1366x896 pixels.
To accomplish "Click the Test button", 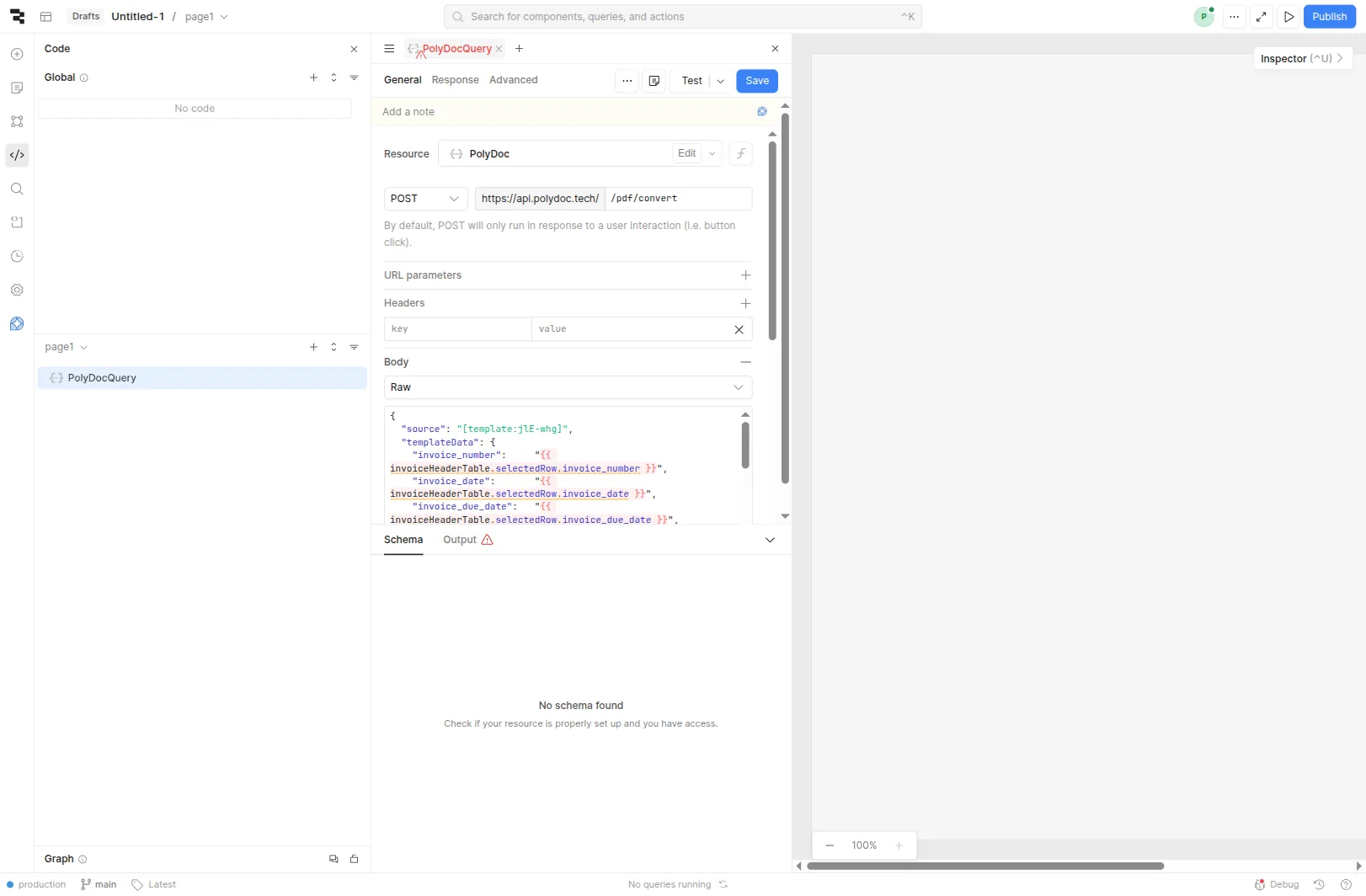I will tap(691, 81).
